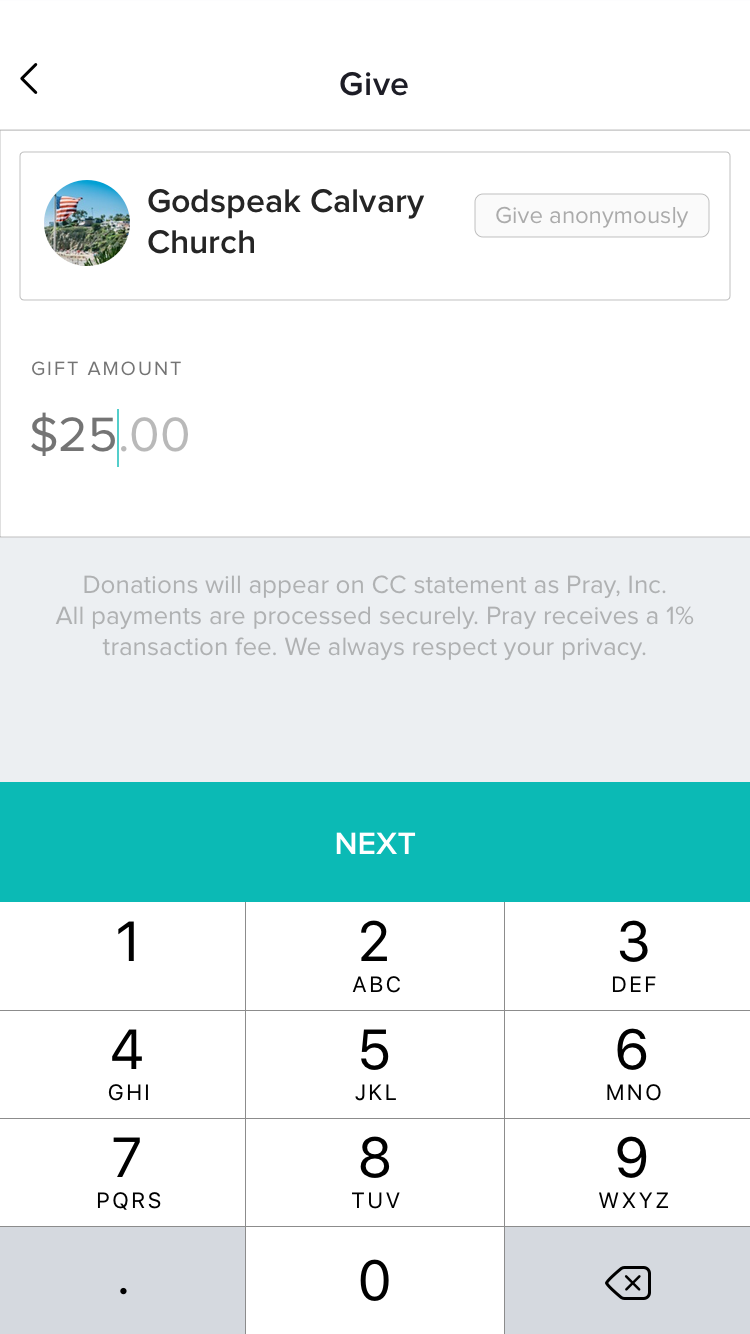Tap keypad number 2 ABC
Viewport: 750px width, 1334px height.
375,956
